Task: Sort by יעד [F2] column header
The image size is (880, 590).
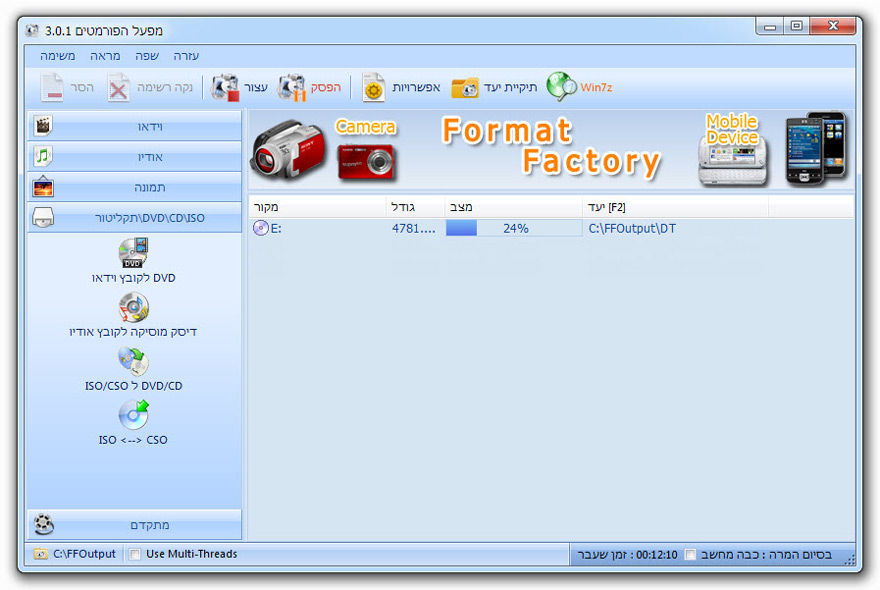Action: [676, 207]
